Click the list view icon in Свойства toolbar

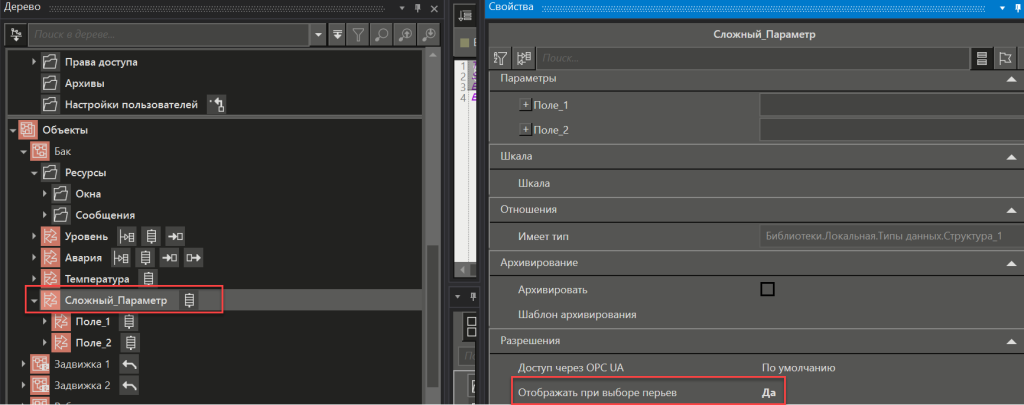(982, 58)
